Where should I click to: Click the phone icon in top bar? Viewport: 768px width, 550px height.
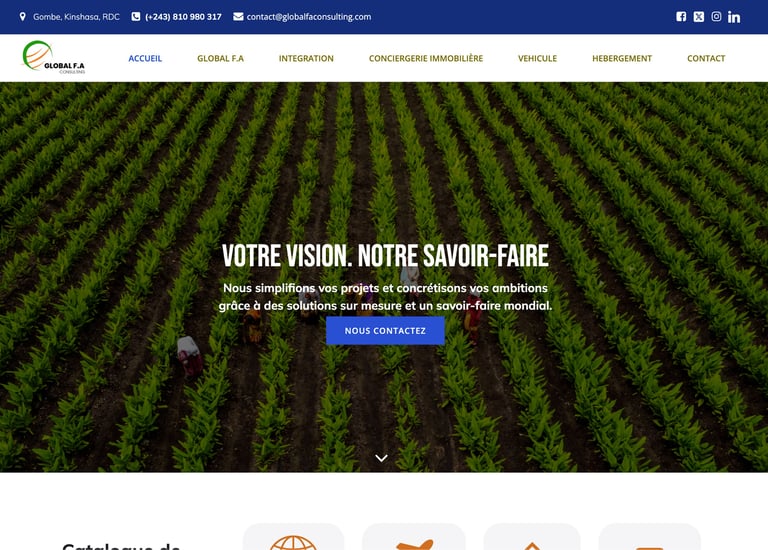click(x=136, y=17)
